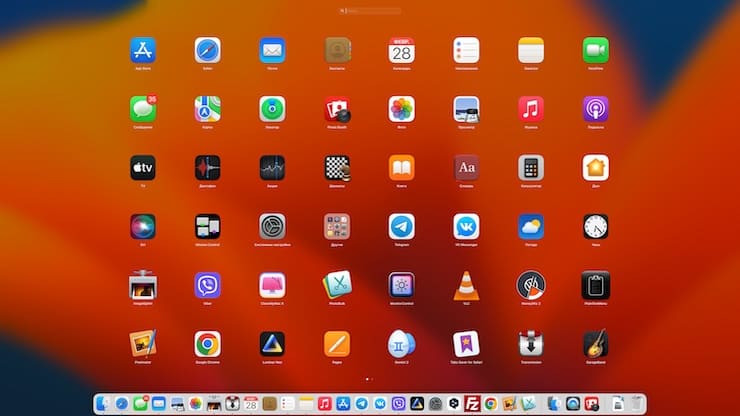
Task: Open GarageBand
Action: pyautogui.click(x=596, y=344)
